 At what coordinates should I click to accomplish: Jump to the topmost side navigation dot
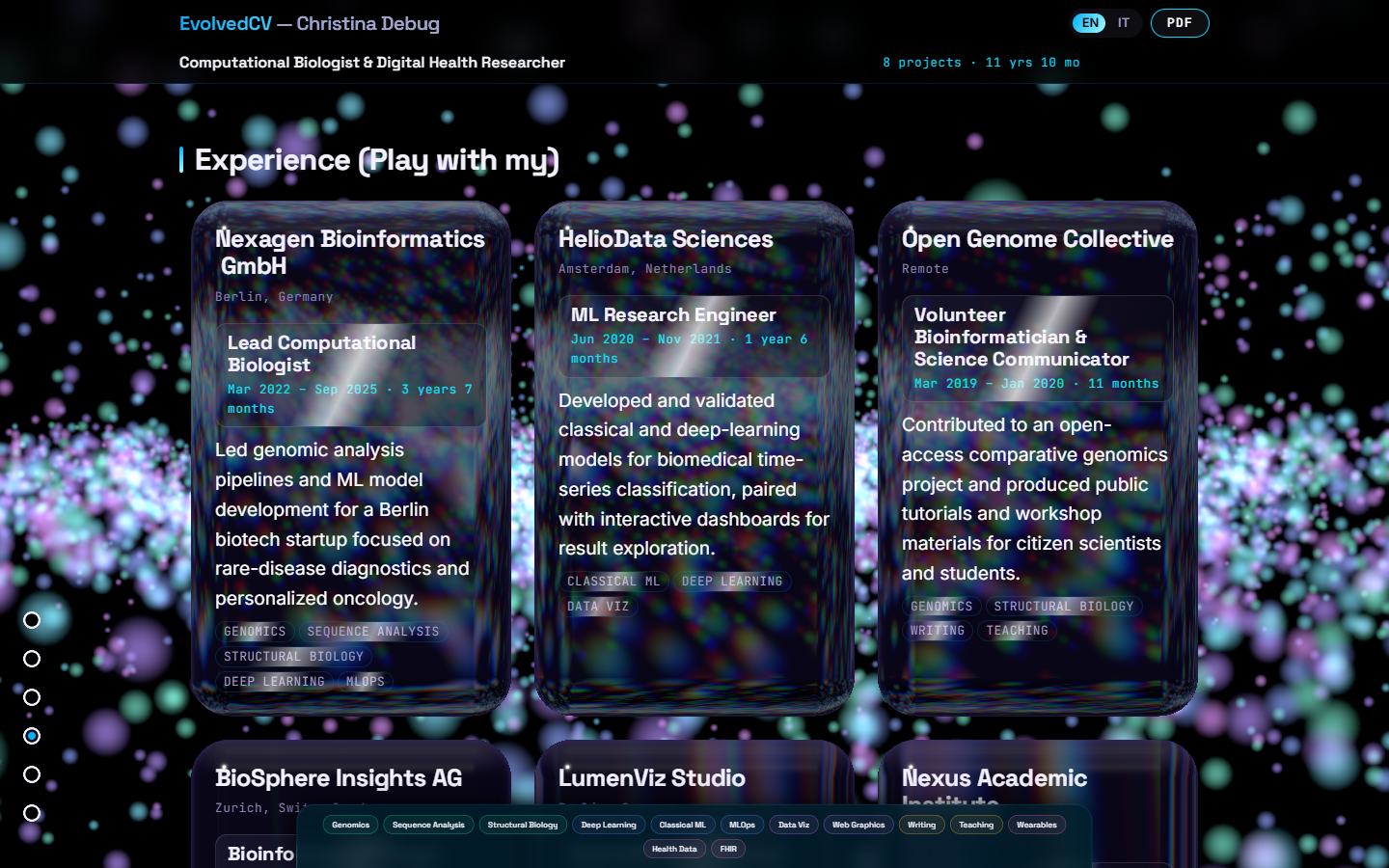(32, 620)
